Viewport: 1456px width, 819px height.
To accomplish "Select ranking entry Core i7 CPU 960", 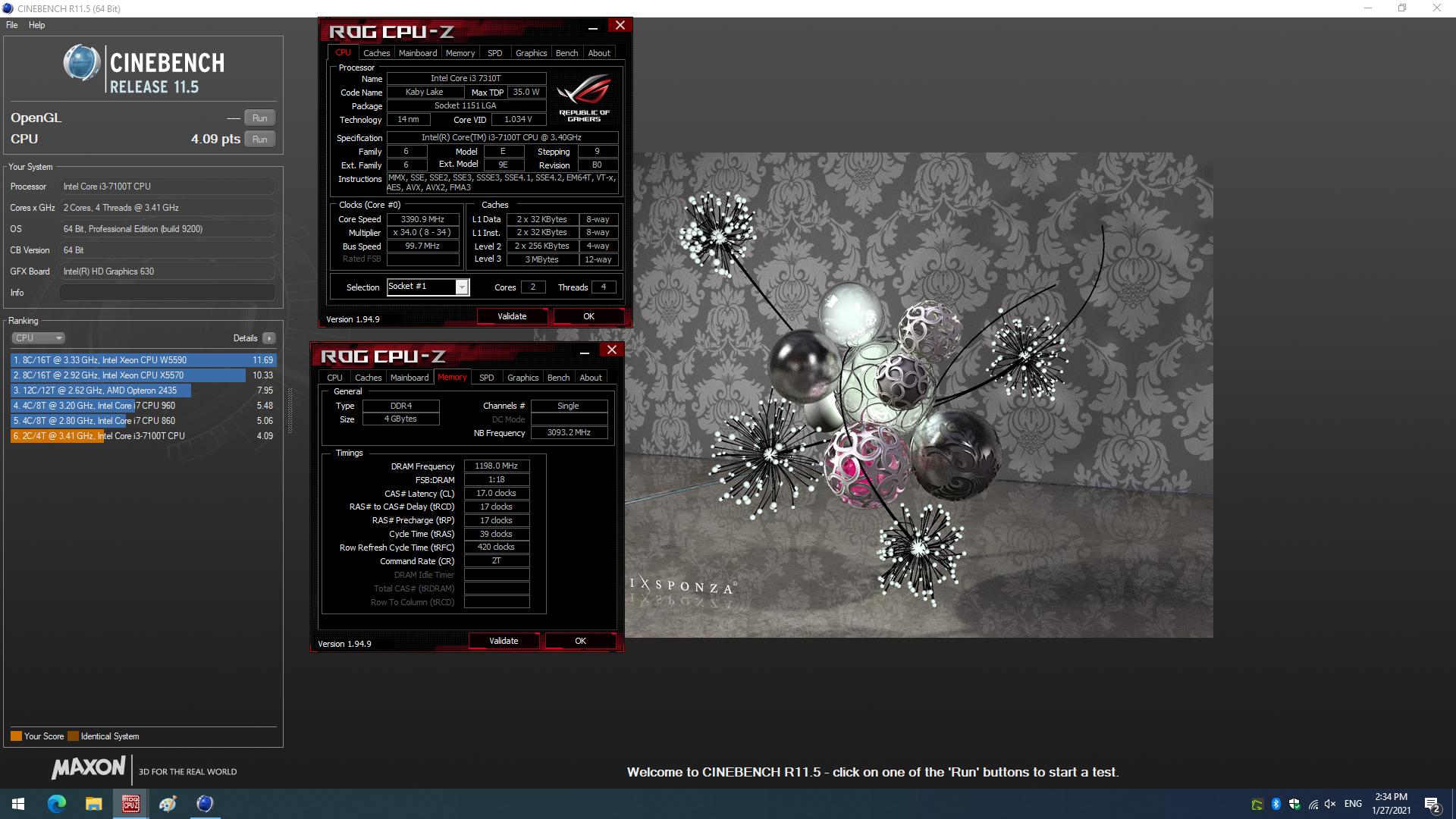I will point(143,406).
